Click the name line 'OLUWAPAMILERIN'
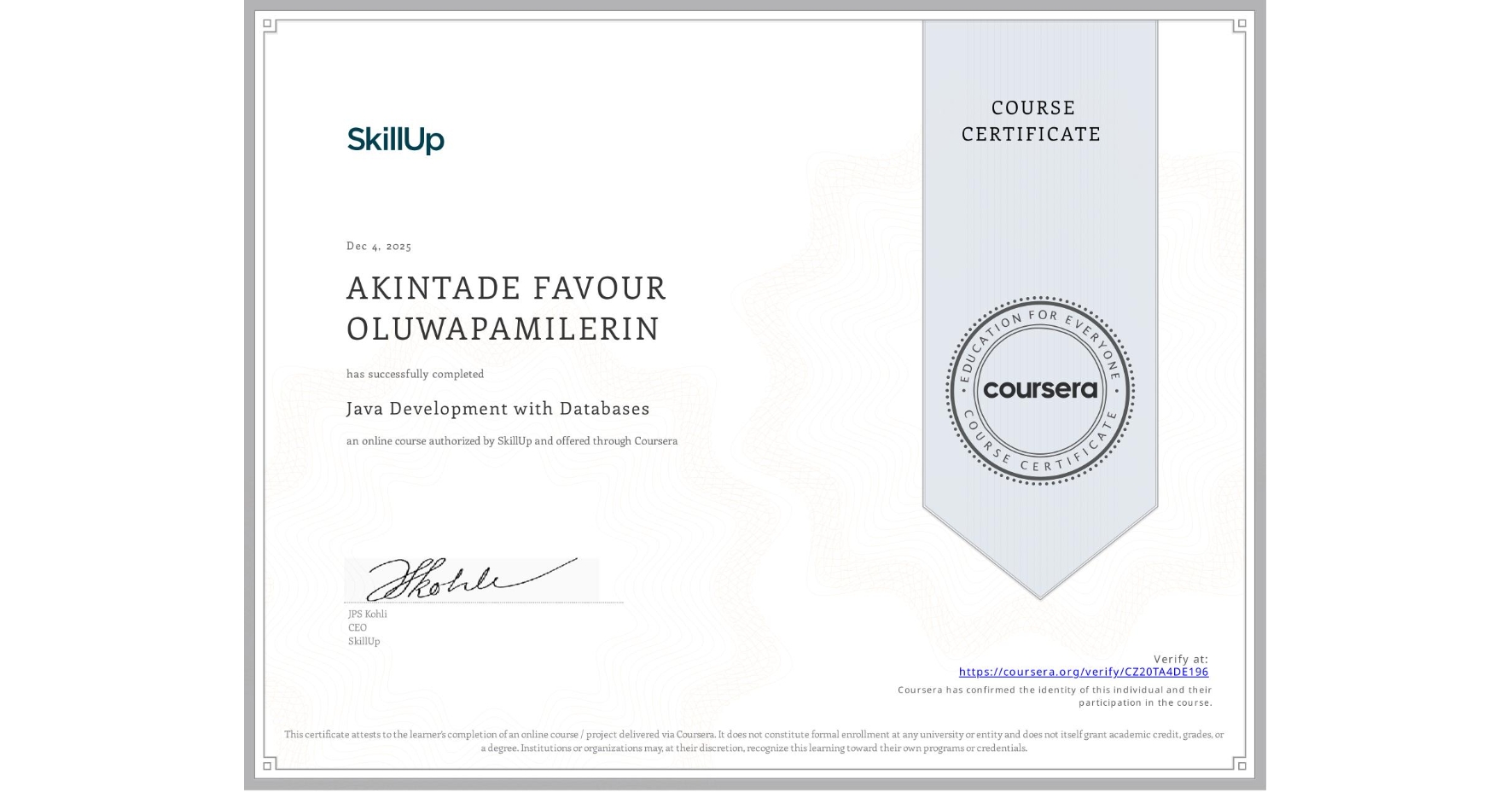 click(503, 329)
